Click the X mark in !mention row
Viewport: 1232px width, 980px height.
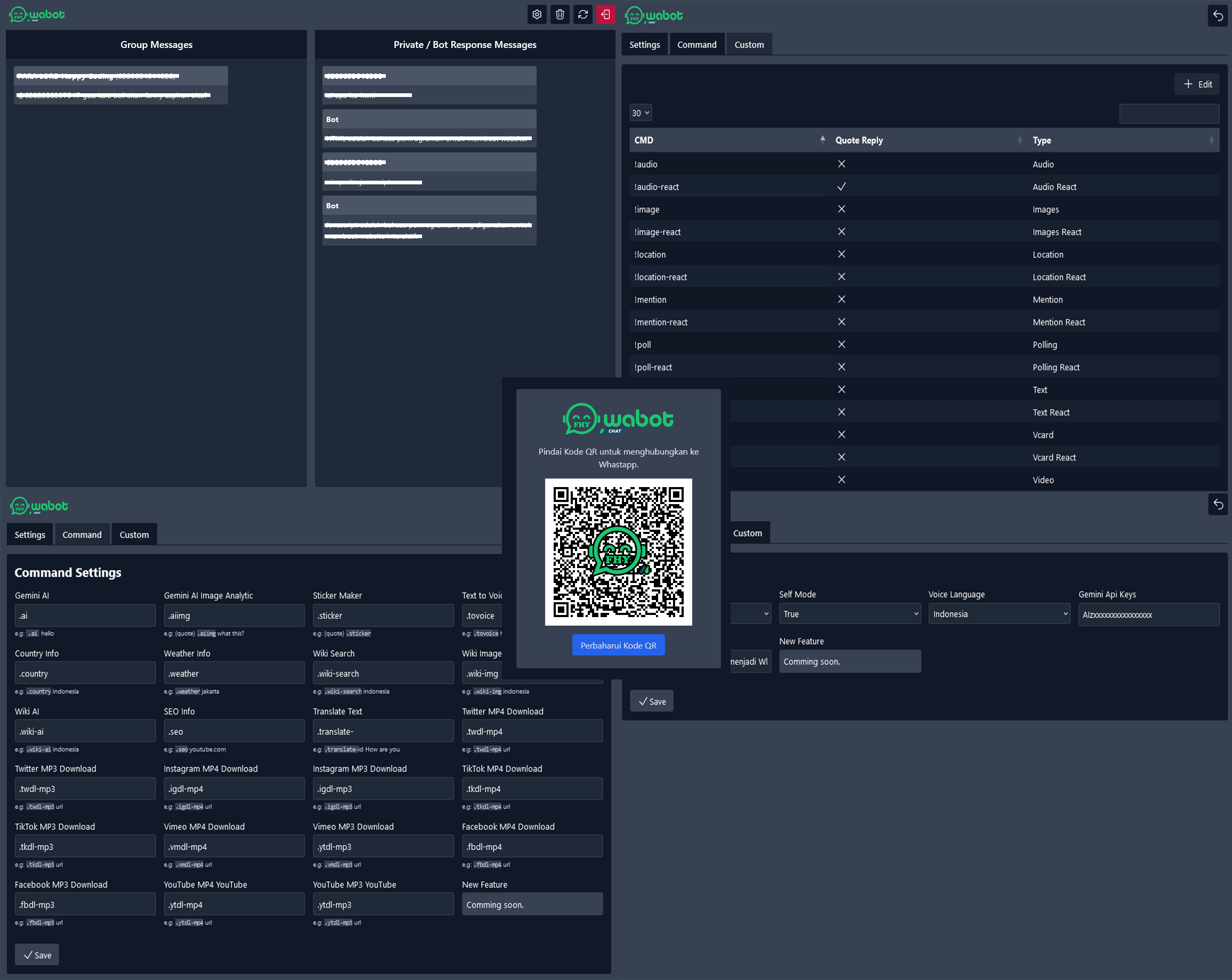[841, 299]
